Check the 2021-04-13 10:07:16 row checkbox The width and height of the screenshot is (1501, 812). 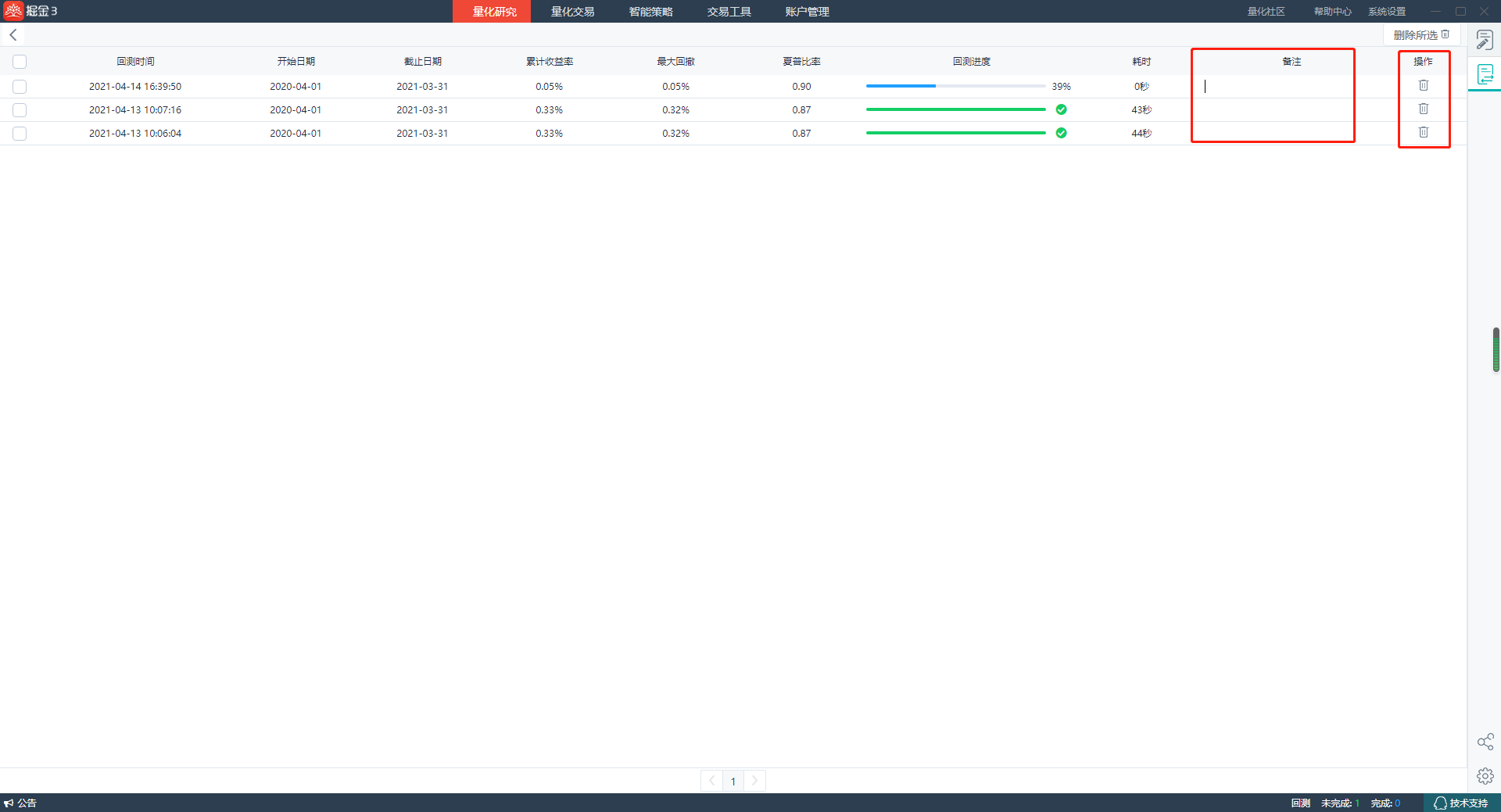(x=20, y=110)
